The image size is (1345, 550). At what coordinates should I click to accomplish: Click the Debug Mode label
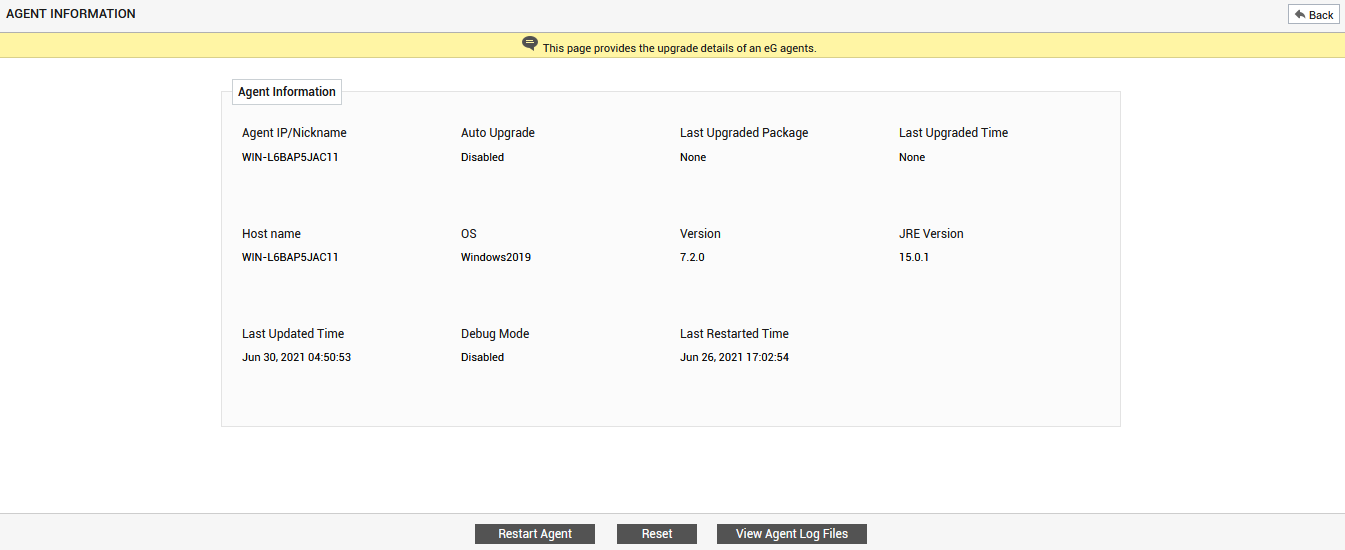pos(495,334)
